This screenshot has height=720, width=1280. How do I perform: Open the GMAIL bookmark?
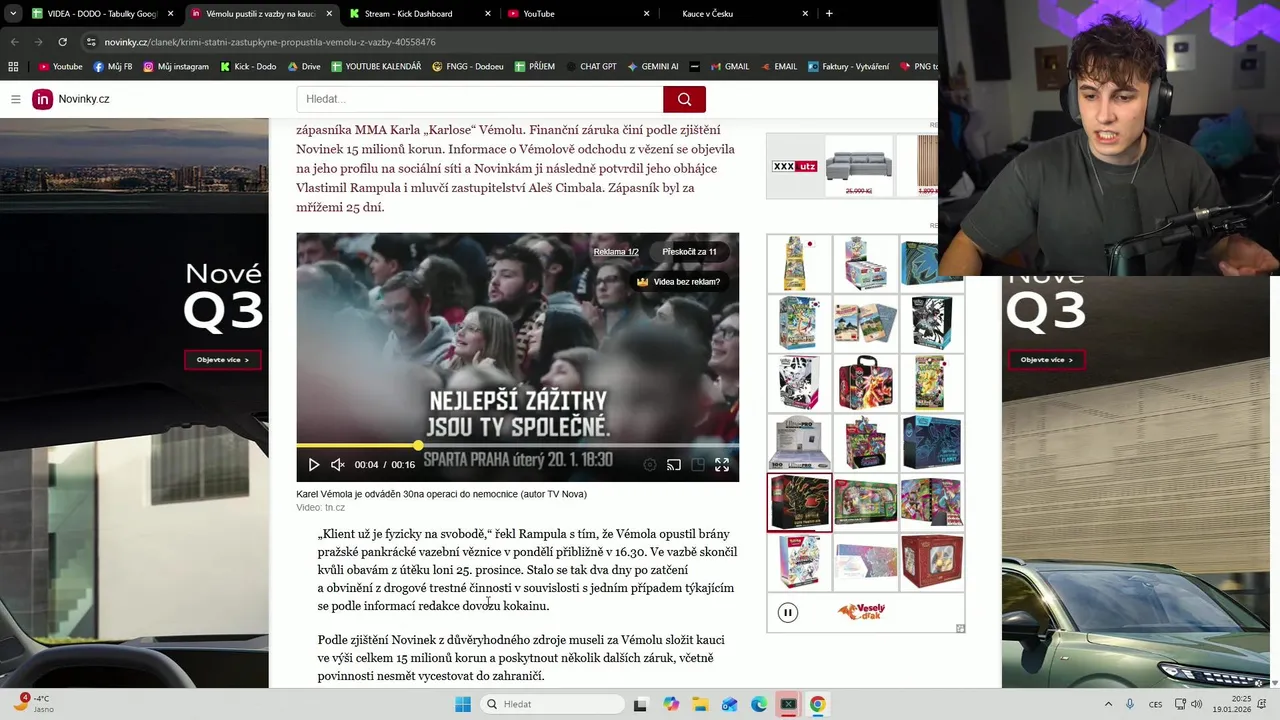point(729,67)
